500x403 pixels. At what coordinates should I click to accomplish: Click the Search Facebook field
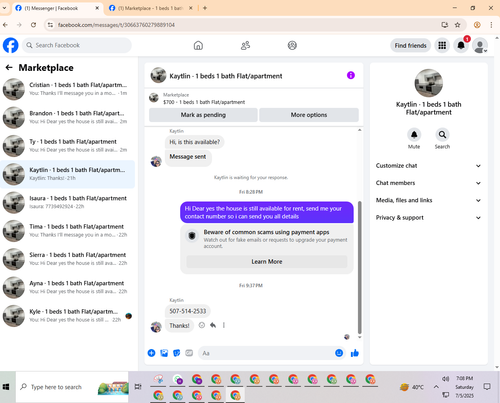point(77,45)
